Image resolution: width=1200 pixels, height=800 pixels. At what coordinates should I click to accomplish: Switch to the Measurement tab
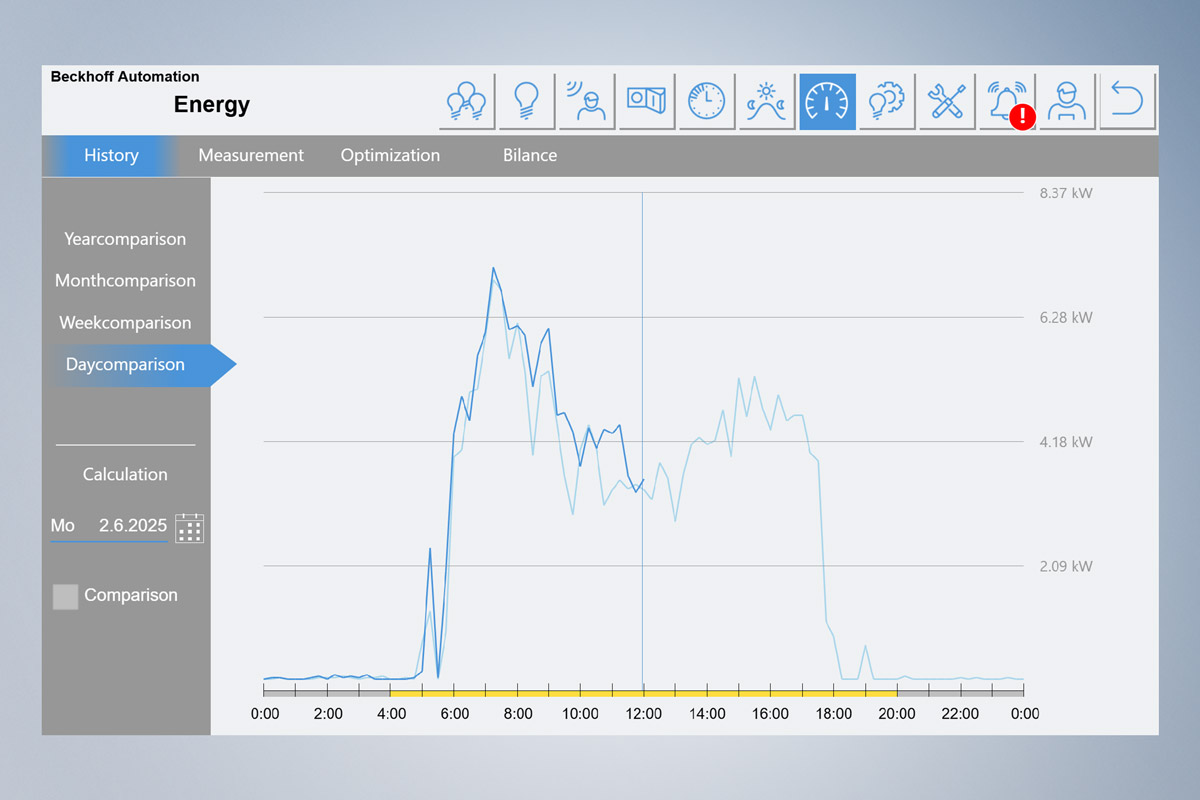[251, 155]
